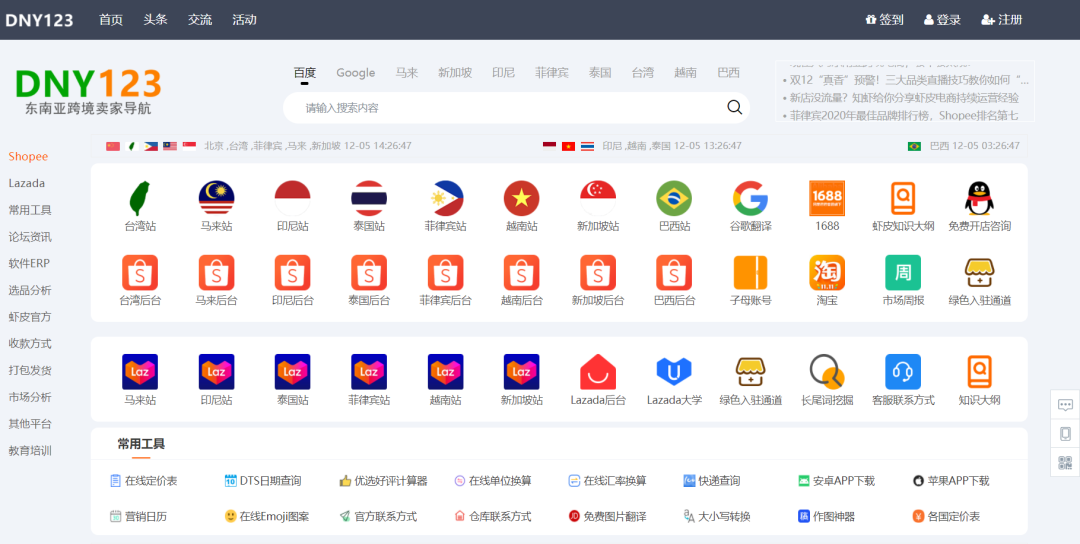1080x544 pixels.
Task: Open 虾皮知识大纲 icon
Action: pyautogui.click(x=903, y=198)
